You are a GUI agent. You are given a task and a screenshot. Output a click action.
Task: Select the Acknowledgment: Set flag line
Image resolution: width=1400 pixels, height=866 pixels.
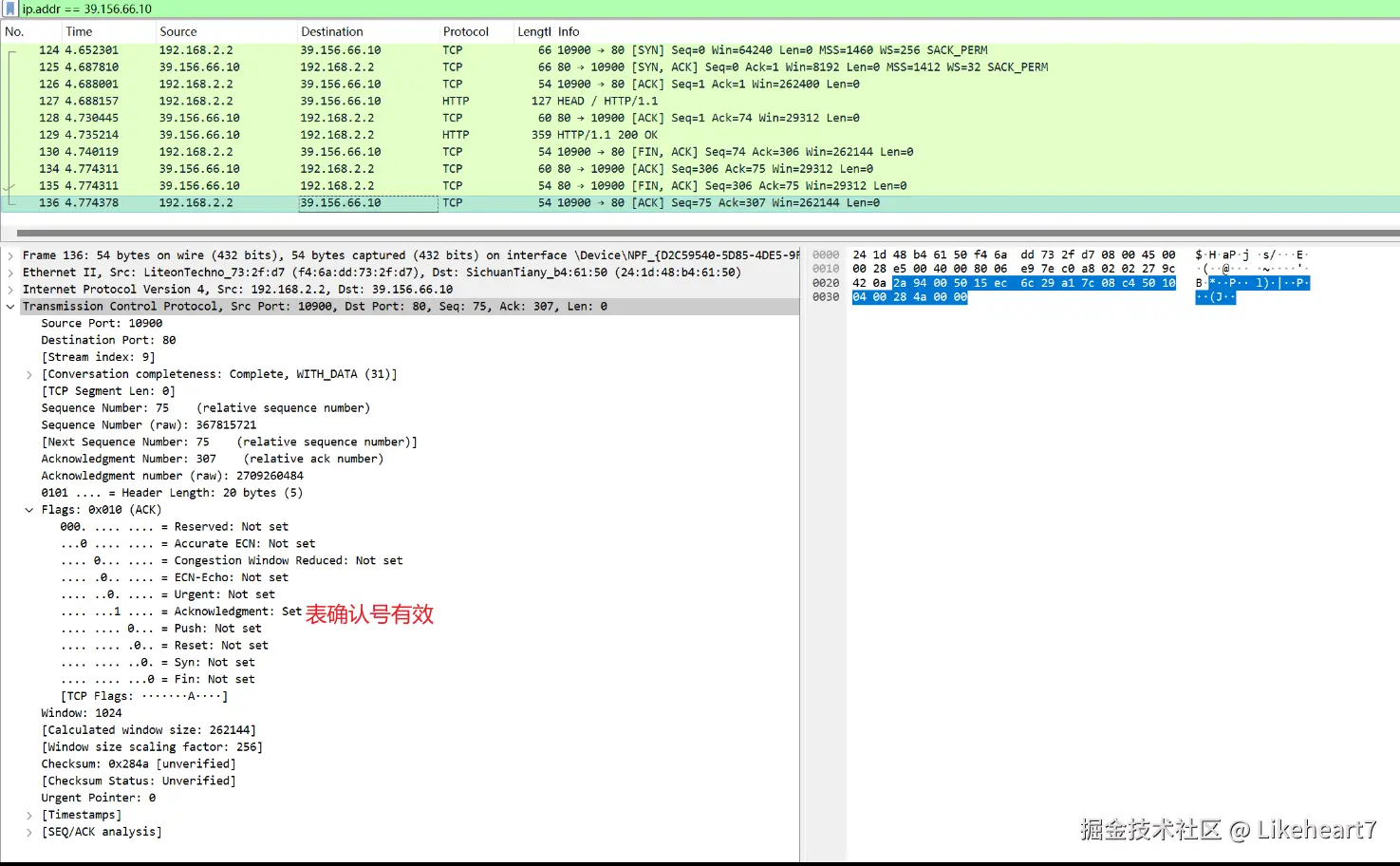tap(181, 612)
